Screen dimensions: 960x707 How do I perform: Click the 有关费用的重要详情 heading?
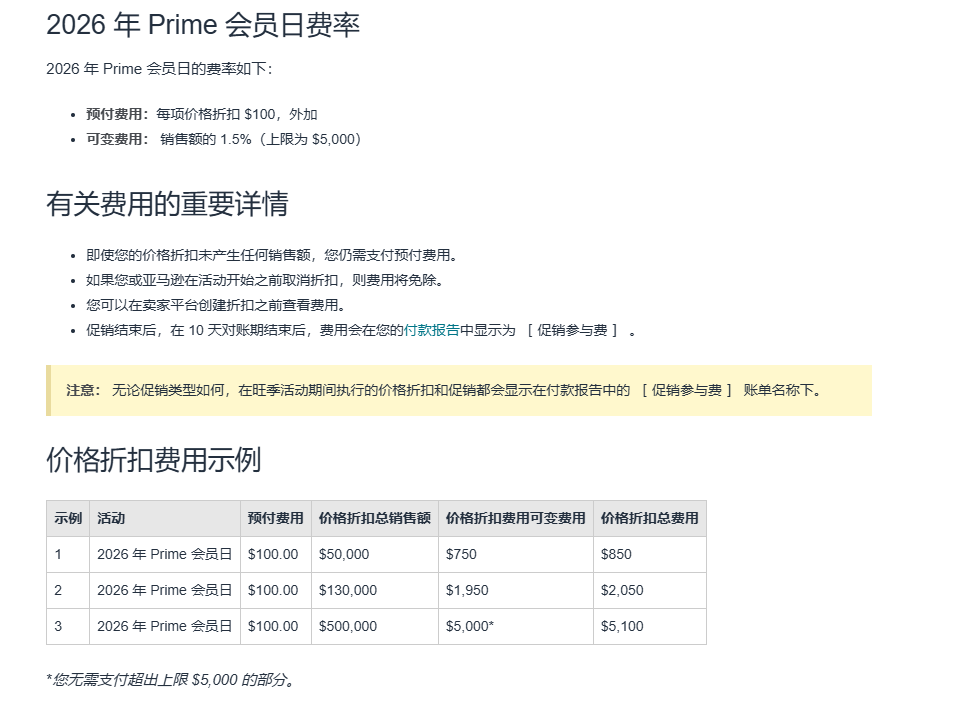[167, 204]
